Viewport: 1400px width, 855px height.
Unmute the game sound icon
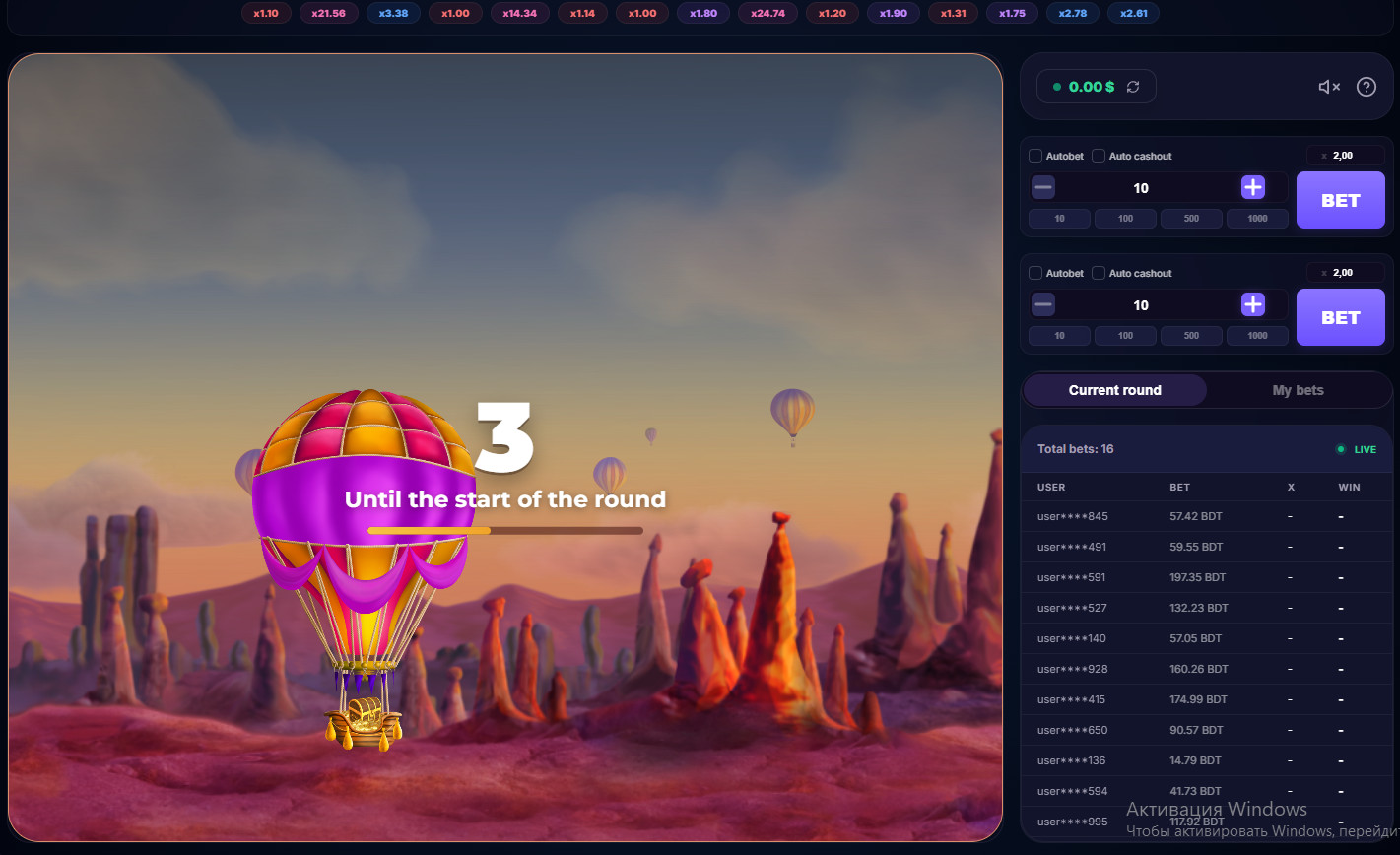pyautogui.click(x=1329, y=87)
